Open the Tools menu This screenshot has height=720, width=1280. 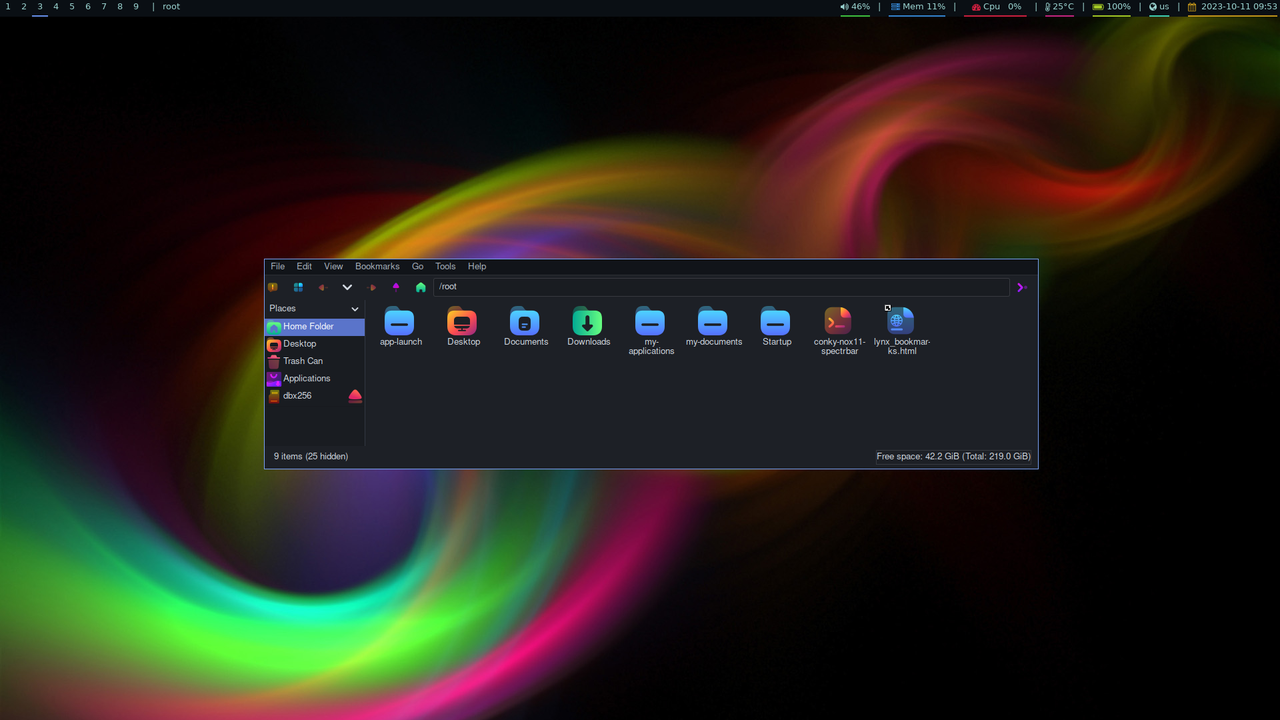tap(445, 266)
